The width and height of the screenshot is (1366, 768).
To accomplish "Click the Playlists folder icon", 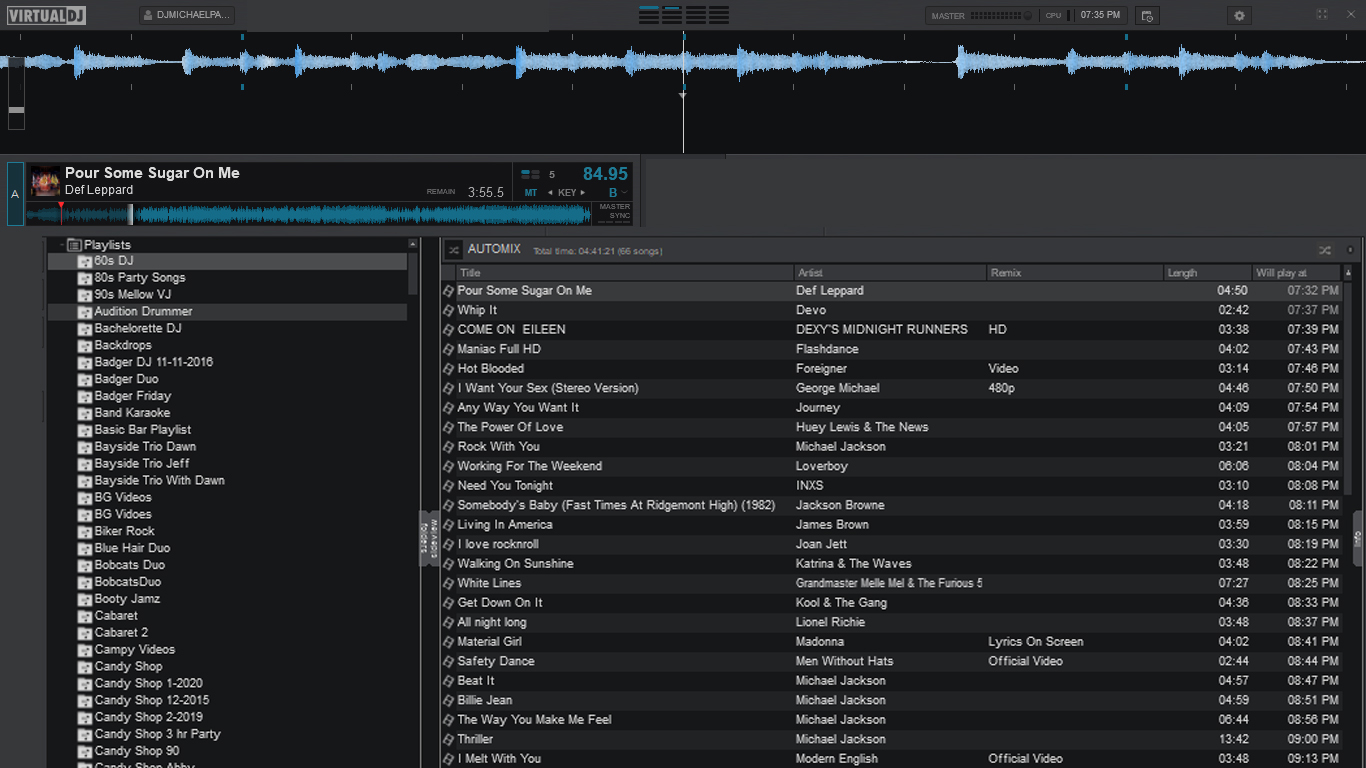I will [x=75, y=245].
